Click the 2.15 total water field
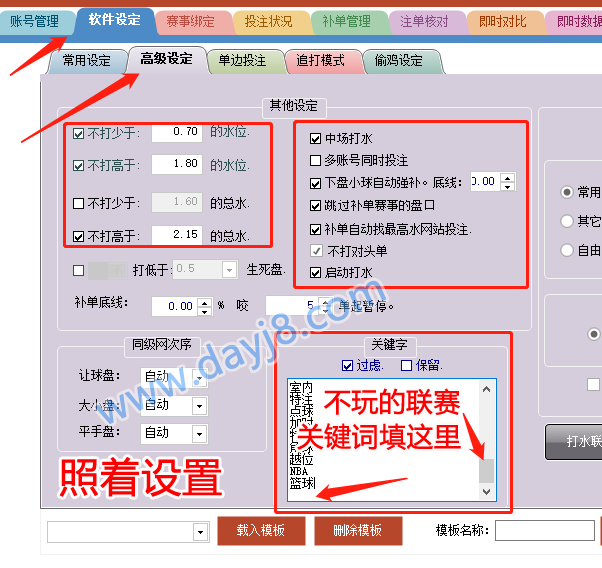 point(177,235)
